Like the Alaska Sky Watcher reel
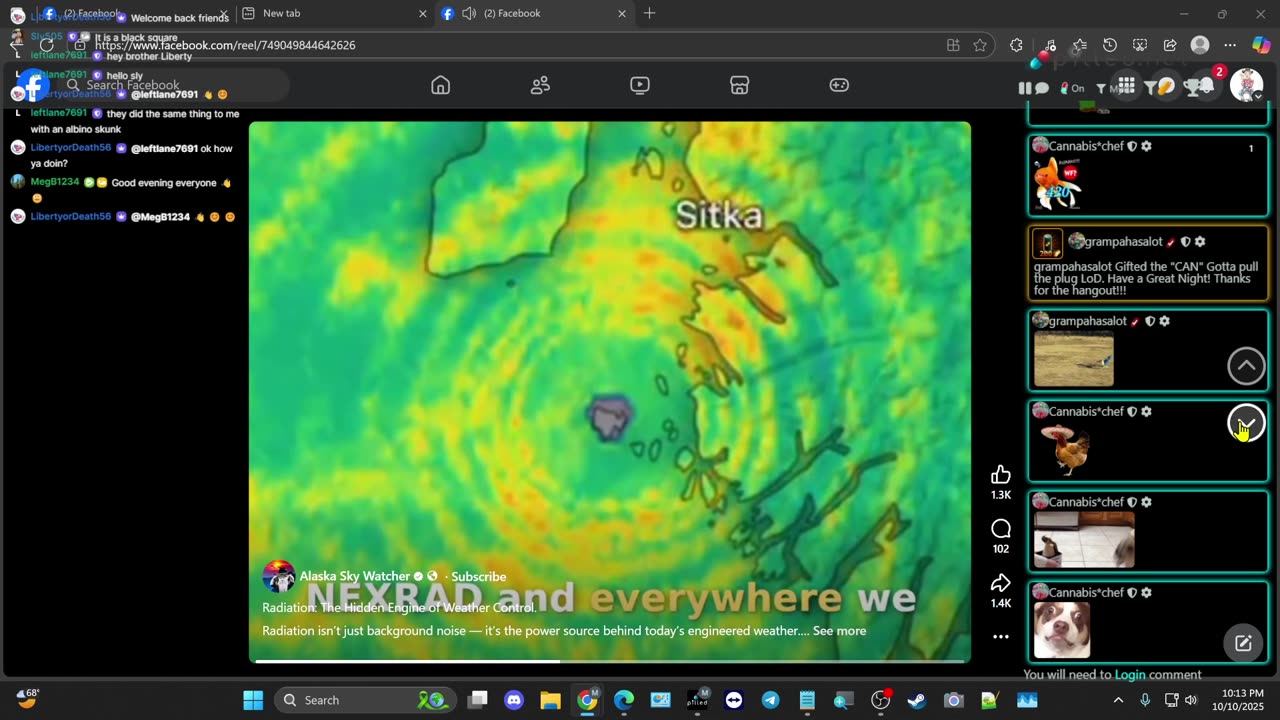Viewport: 1280px width, 720px height. pos(1001,475)
